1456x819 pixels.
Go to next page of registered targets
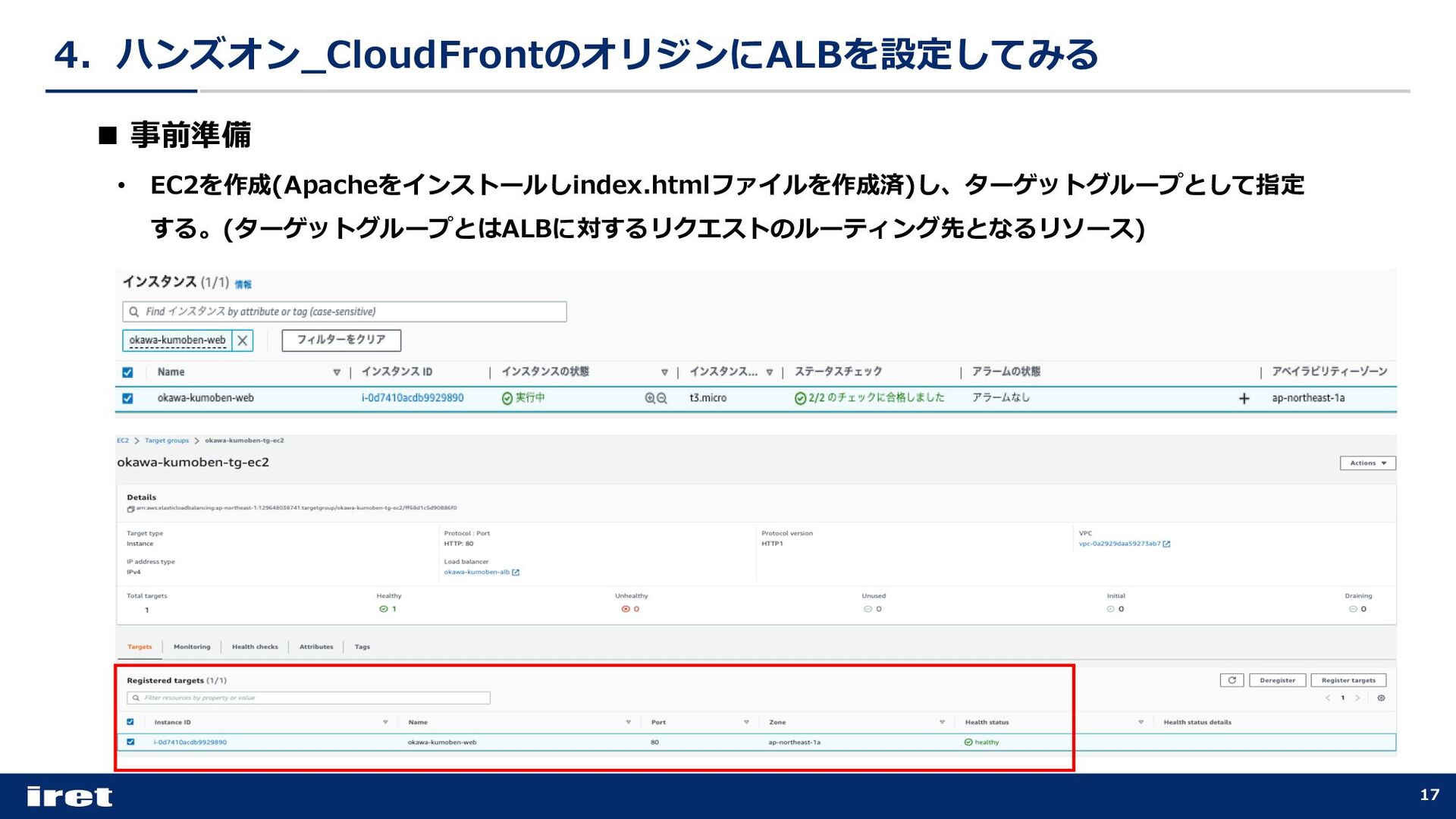(1357, 698)
